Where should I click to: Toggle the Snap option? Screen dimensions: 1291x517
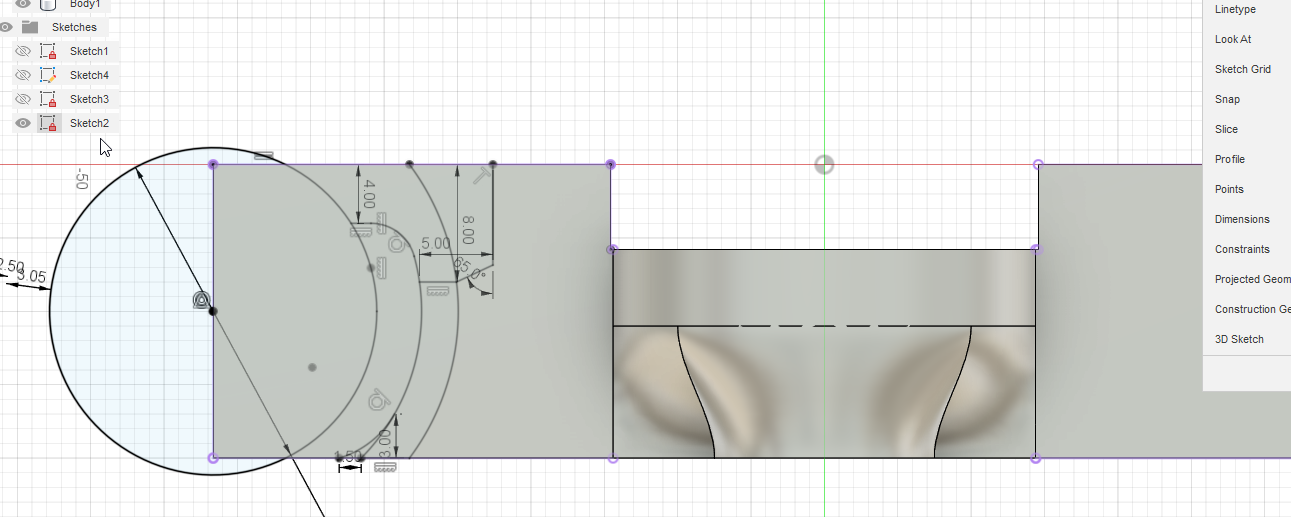point(1227,99)
